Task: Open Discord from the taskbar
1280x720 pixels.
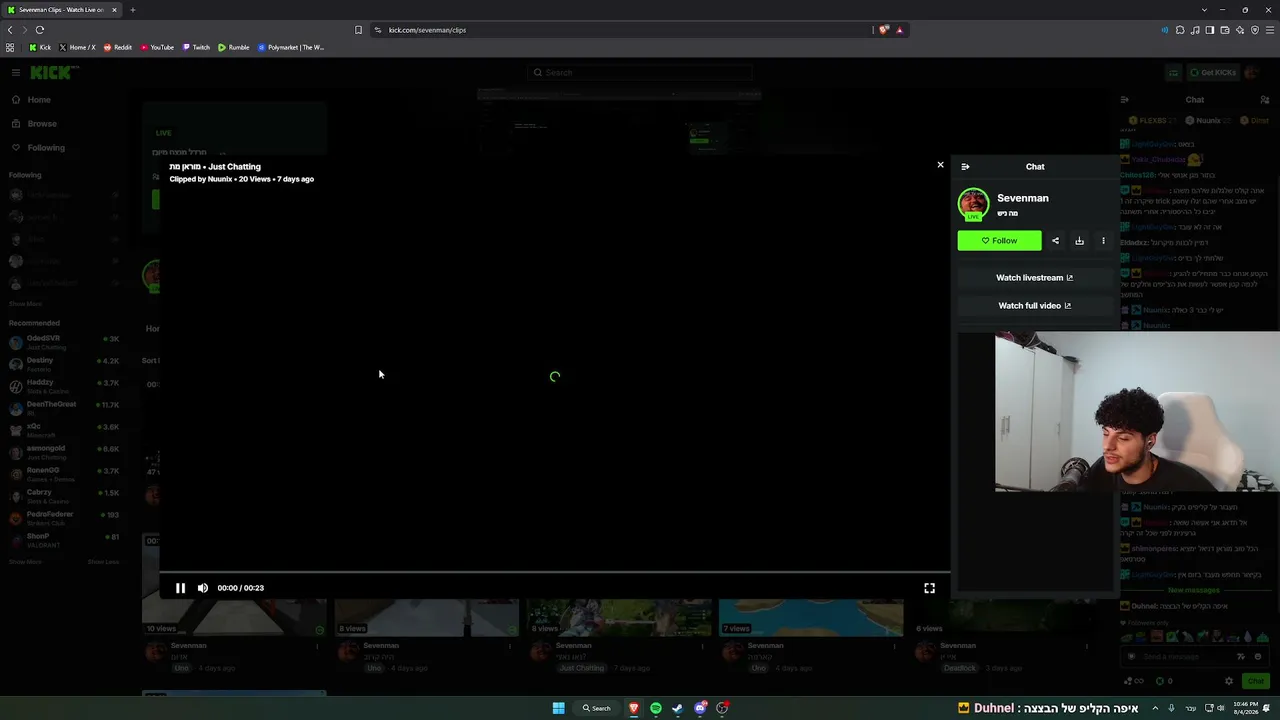Action: [700, 708]
